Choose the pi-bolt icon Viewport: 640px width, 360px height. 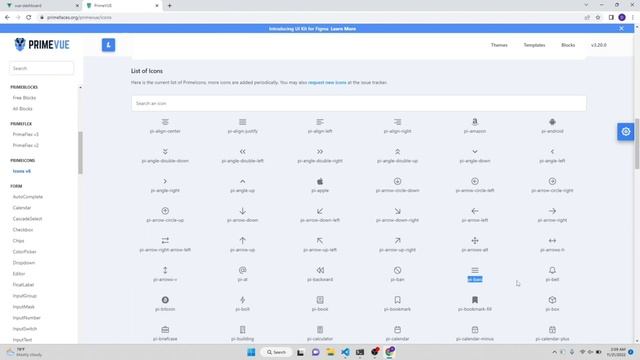click(x=242, y=300)
